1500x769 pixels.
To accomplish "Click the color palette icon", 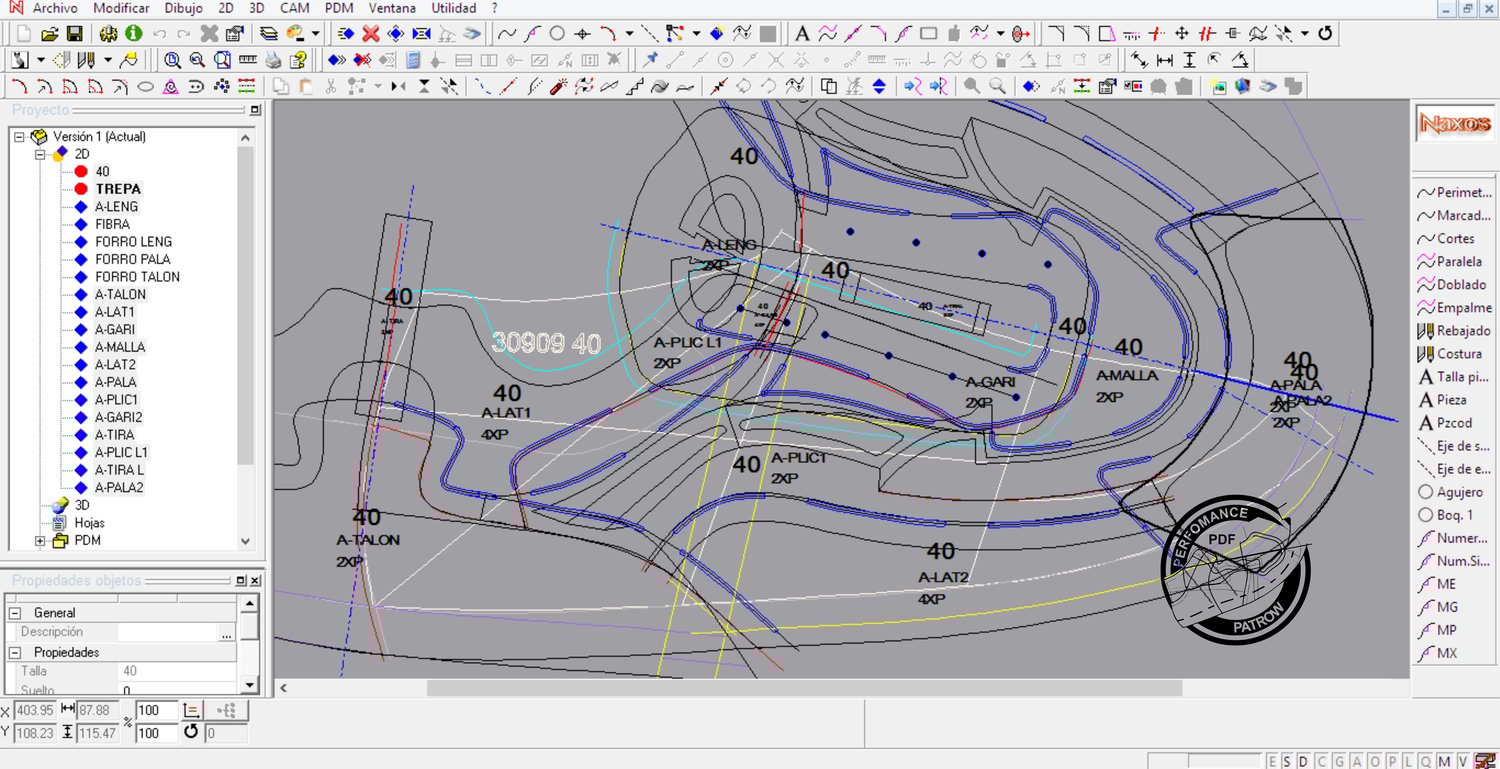I will click(296, 34).
